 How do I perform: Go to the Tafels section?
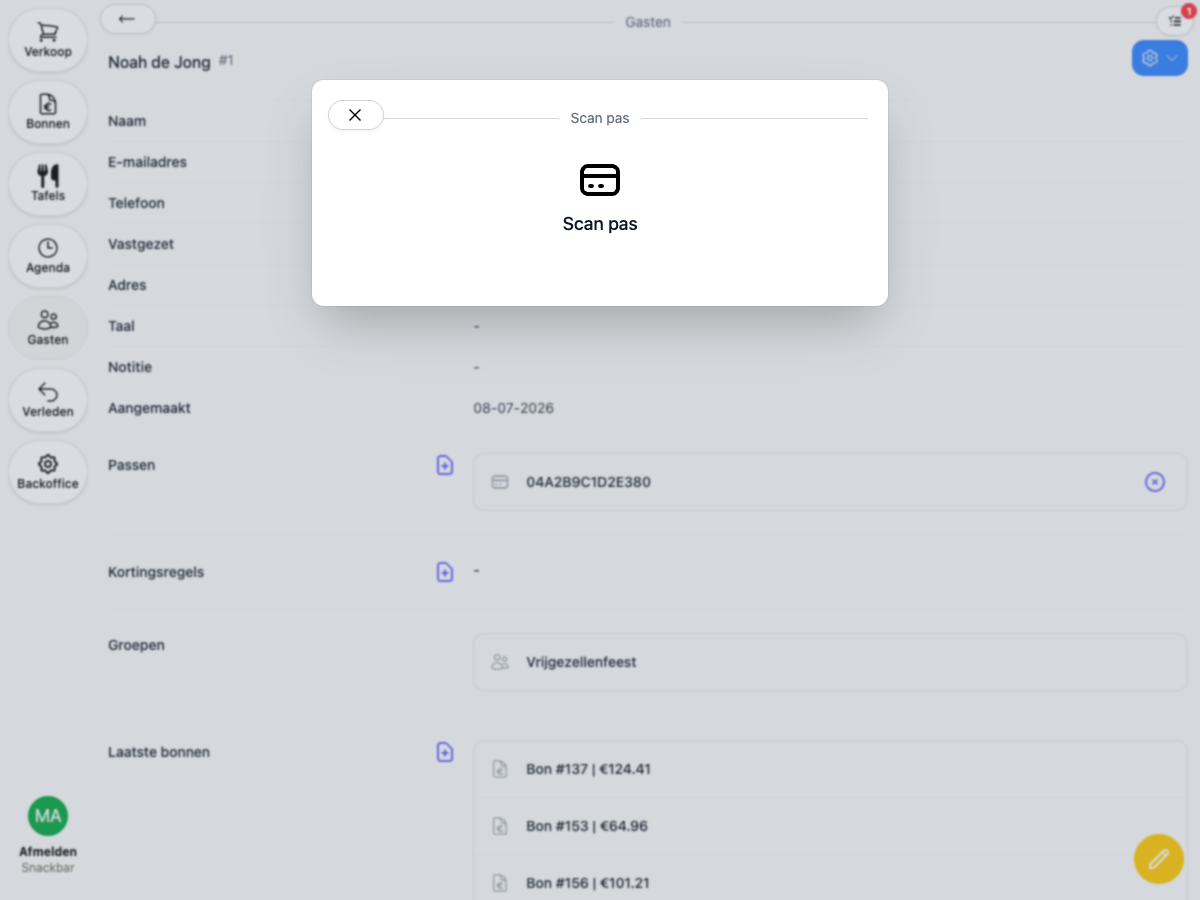click(48, 184)
